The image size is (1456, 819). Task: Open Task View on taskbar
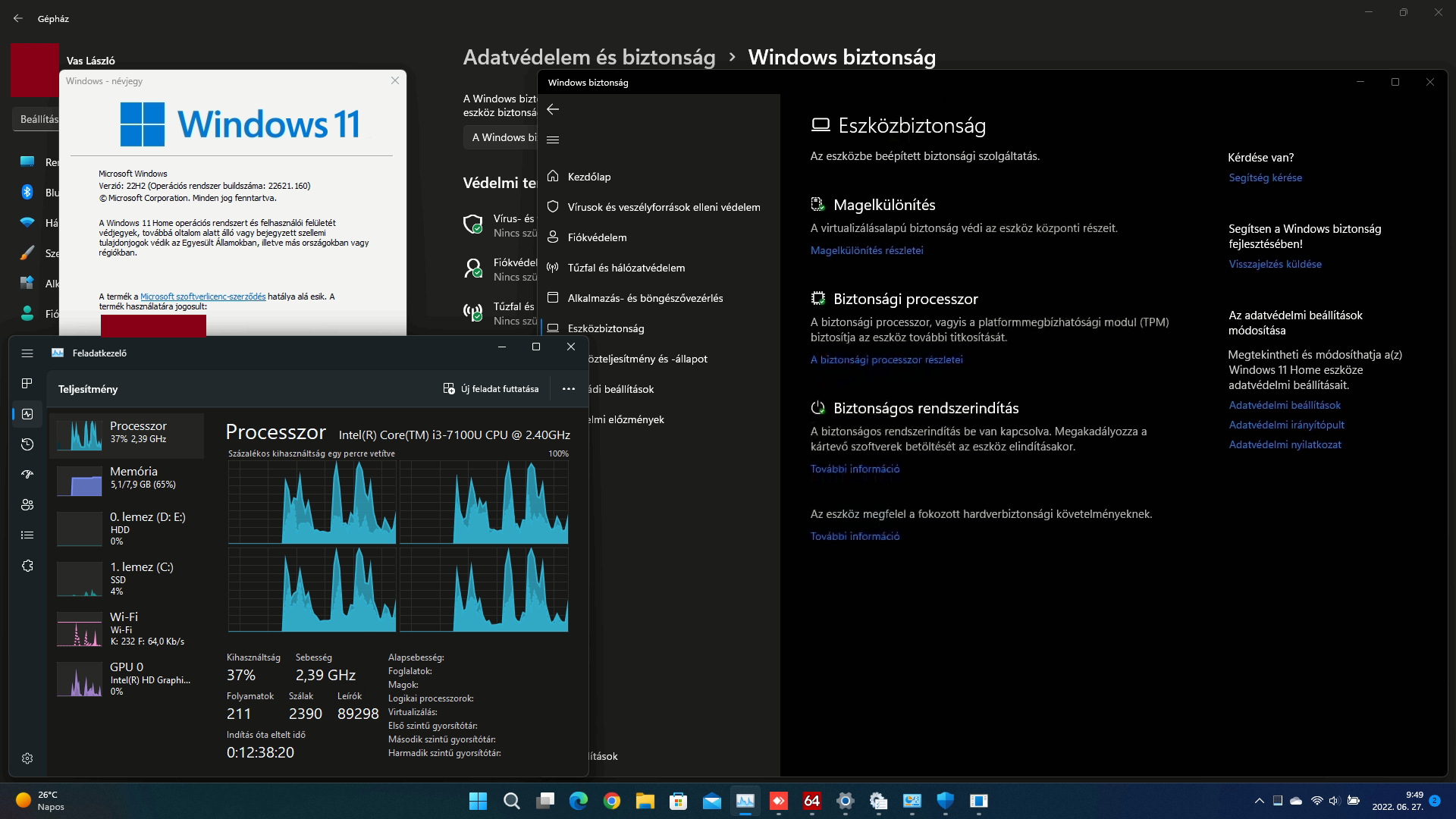coord(545,801)
